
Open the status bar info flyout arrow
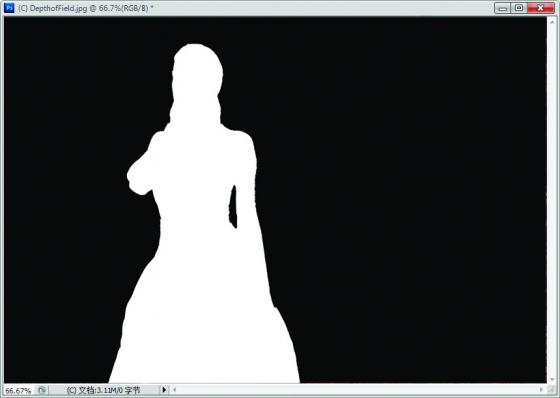point(164,390)
